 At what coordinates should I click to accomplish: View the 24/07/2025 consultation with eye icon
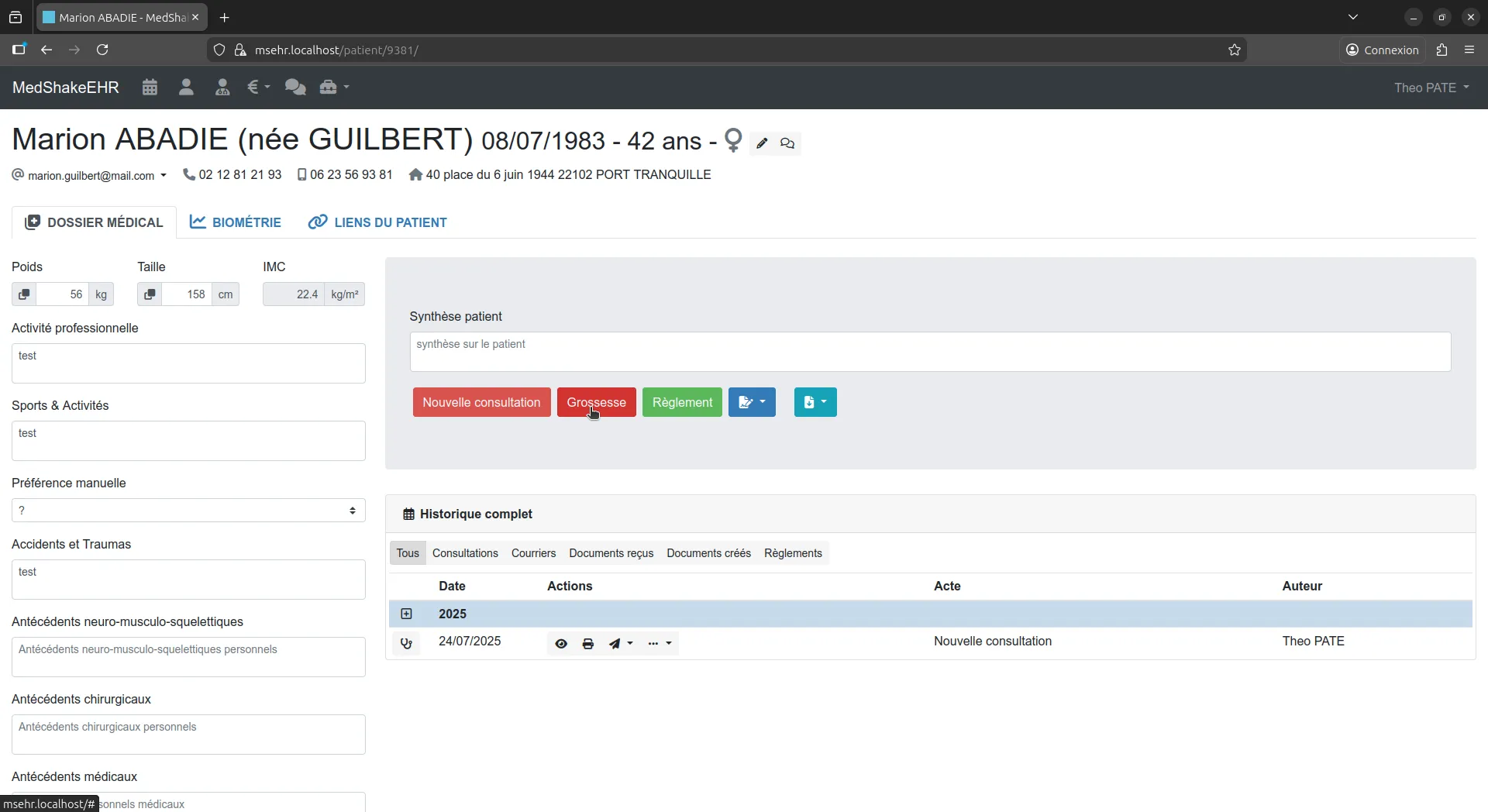click(561, 644)
